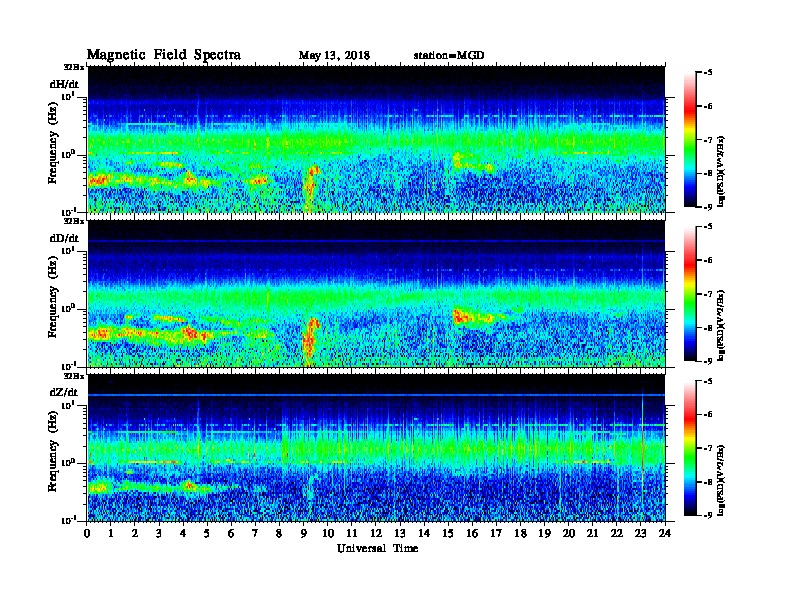Click the hour 4 tick label on the time axis
The height and width of the screenshot is (612, 792).
183,533
